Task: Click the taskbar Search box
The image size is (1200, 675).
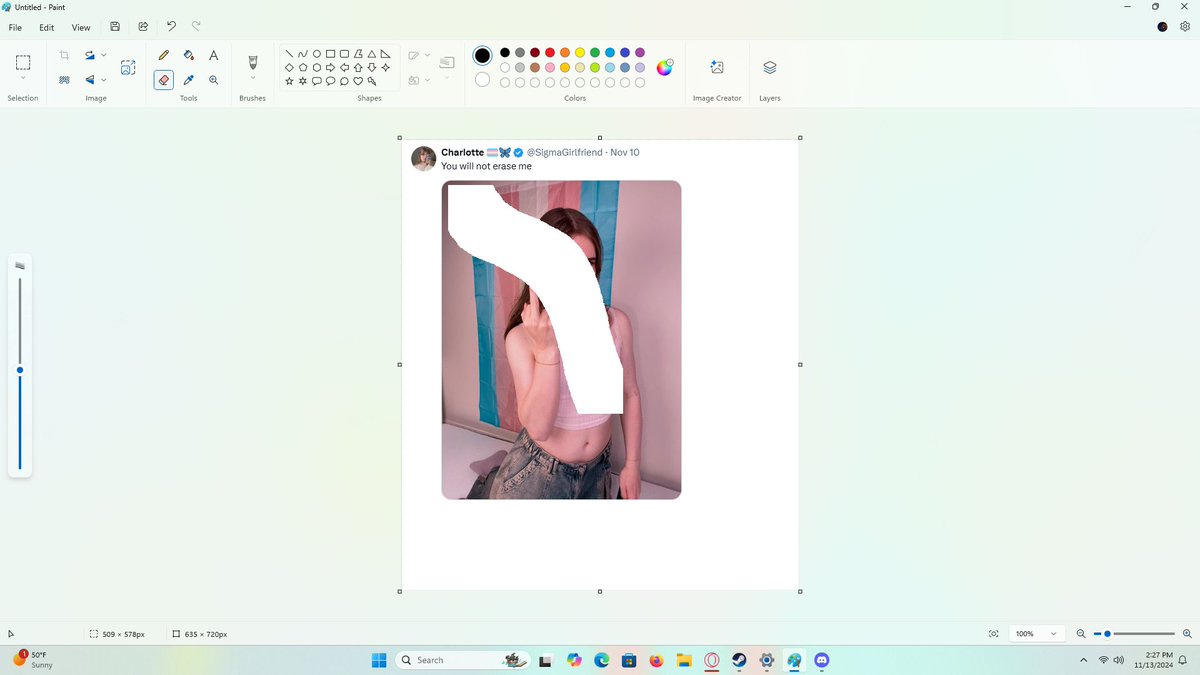Action: 462,660
